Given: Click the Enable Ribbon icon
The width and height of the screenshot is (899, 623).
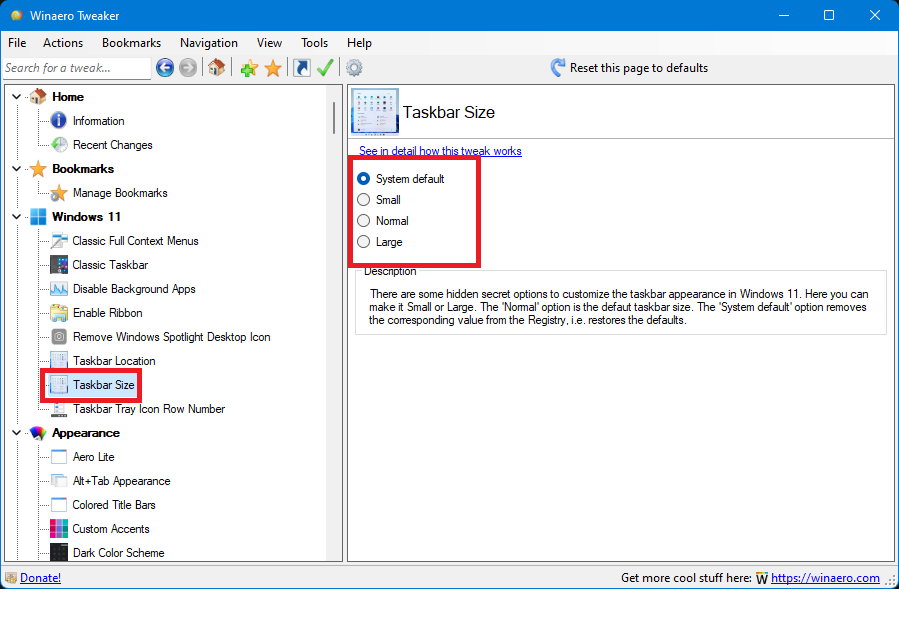Looking at the screenshot, I should tap(59, 313).
